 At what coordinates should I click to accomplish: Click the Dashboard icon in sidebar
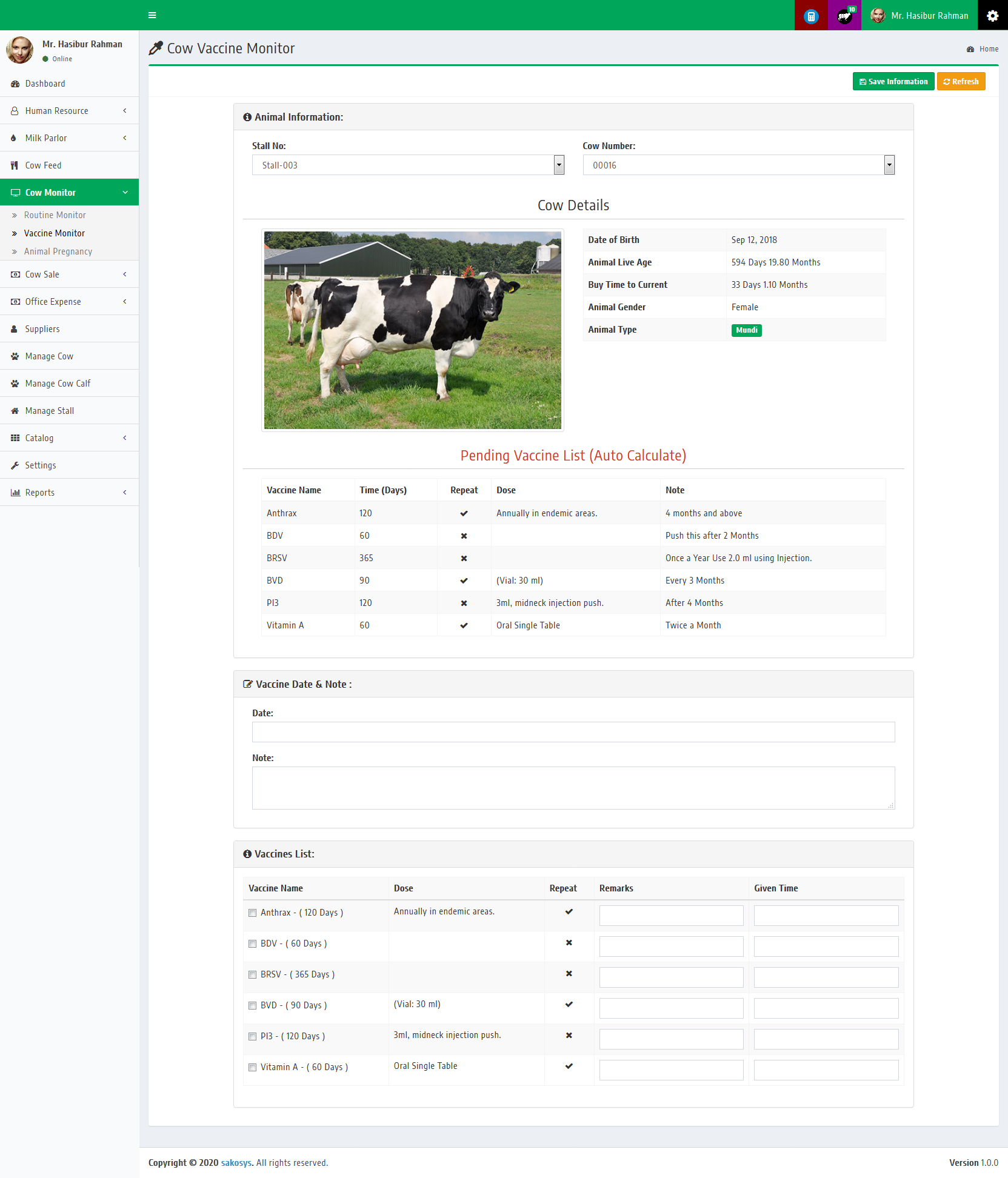[15, 84]
